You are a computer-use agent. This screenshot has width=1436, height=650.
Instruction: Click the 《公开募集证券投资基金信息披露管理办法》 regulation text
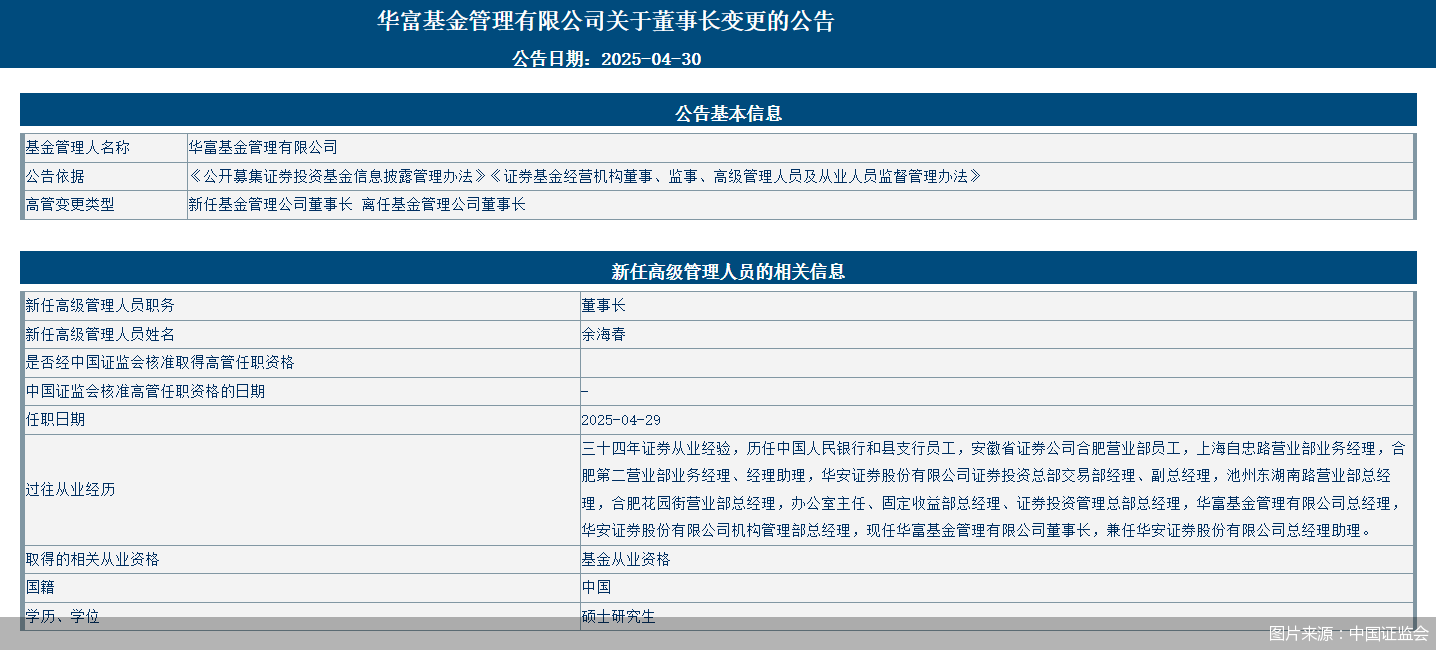[337, 176]
